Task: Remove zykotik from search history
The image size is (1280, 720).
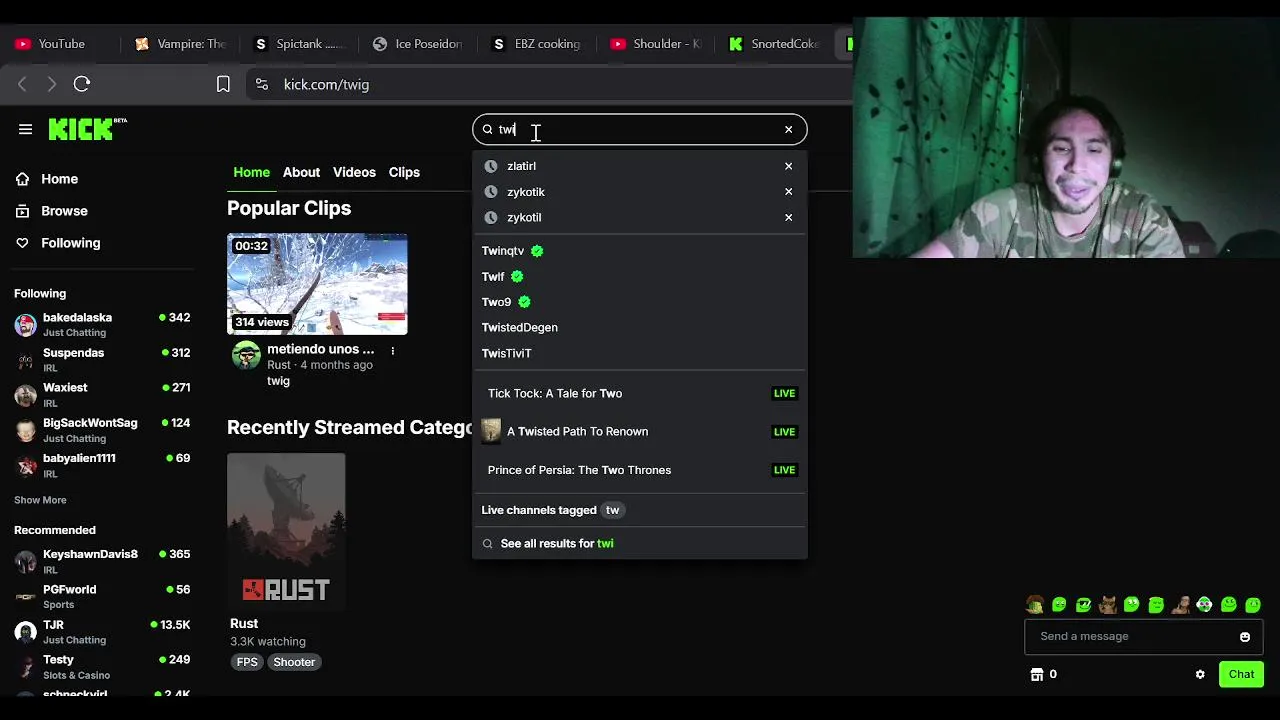Action: (788, 191)
